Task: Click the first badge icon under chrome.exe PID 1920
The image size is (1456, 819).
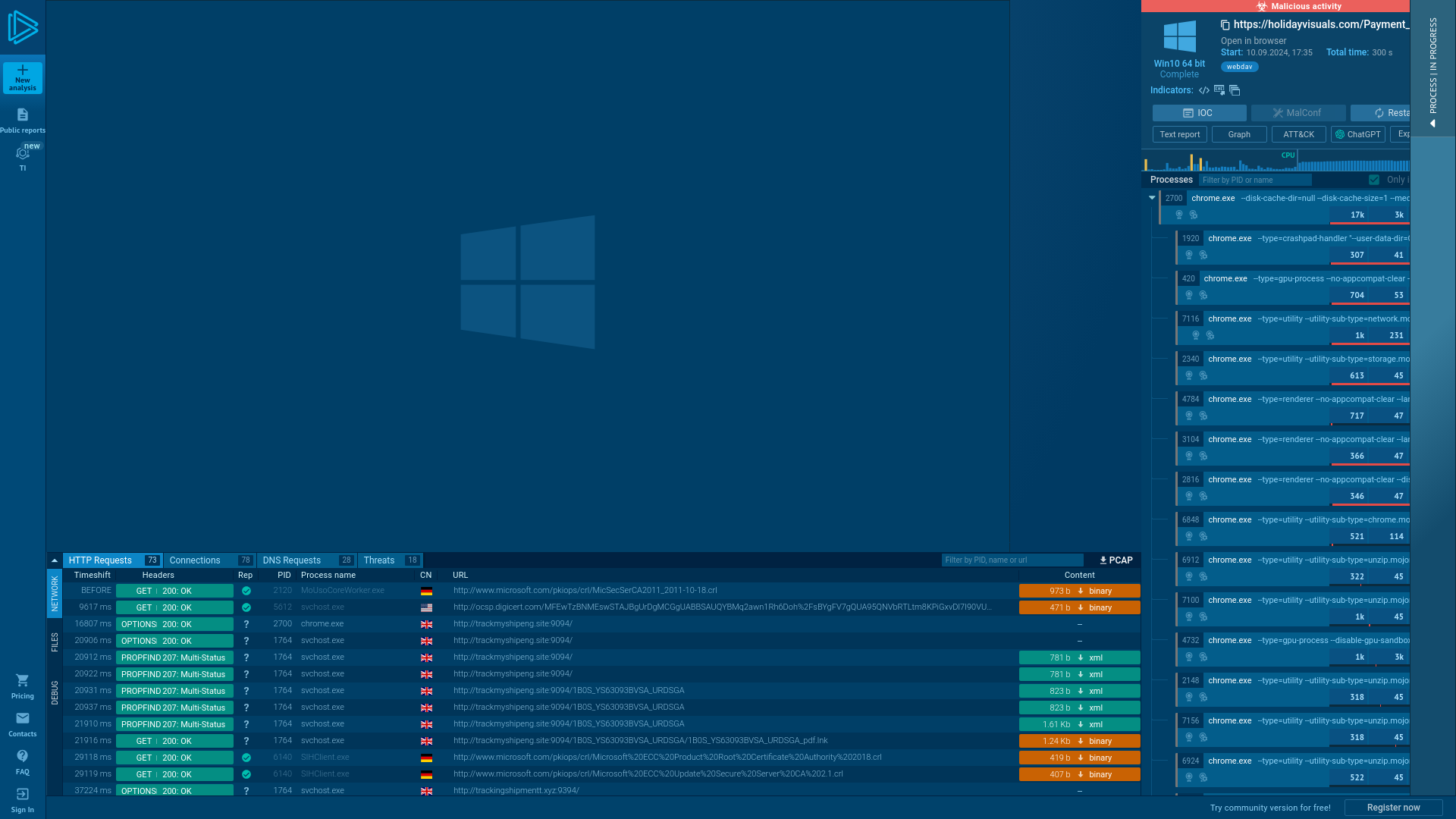Action: (1189, 255)
